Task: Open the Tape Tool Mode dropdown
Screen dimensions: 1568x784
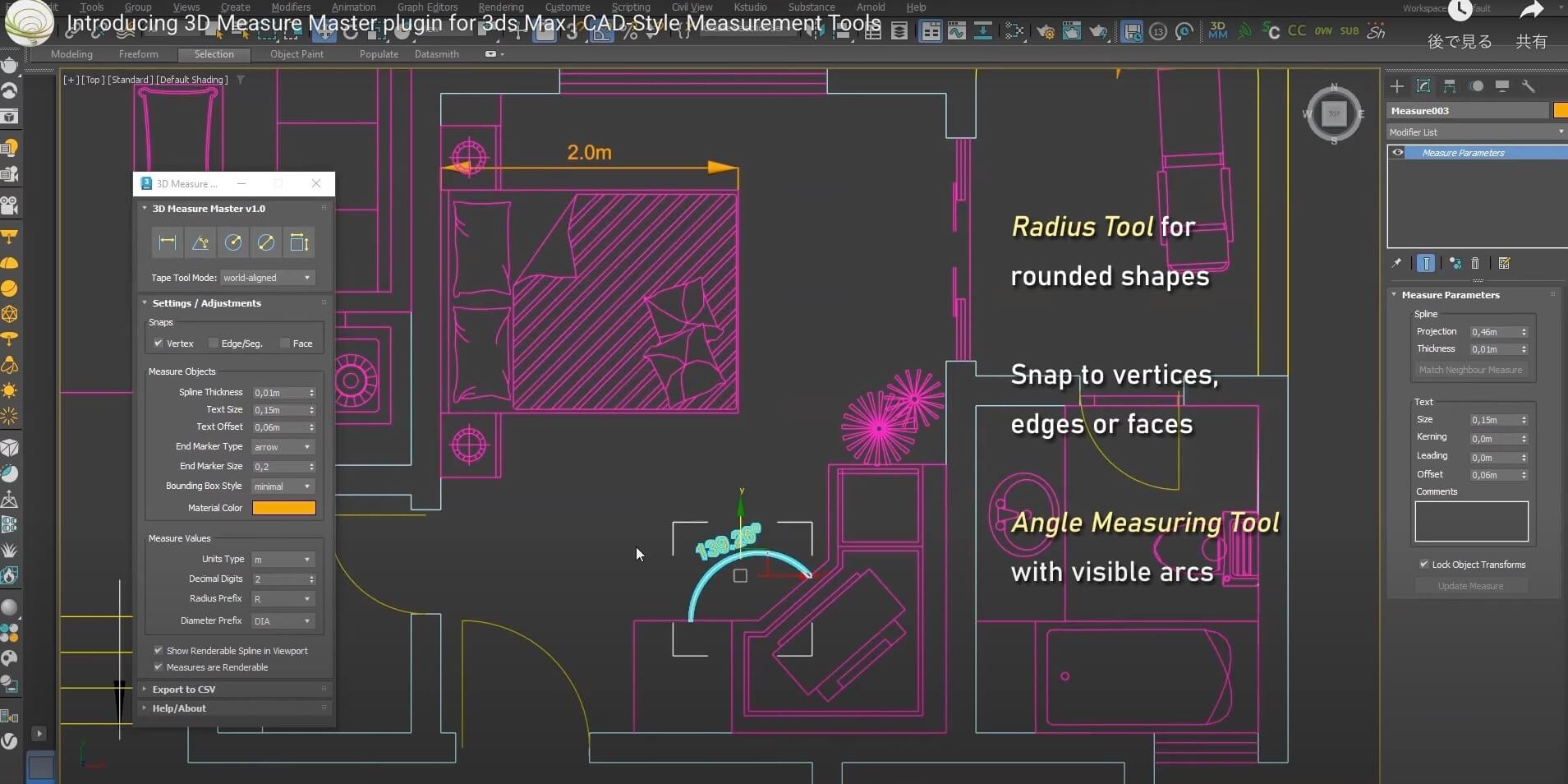Action: coord(268,278)
